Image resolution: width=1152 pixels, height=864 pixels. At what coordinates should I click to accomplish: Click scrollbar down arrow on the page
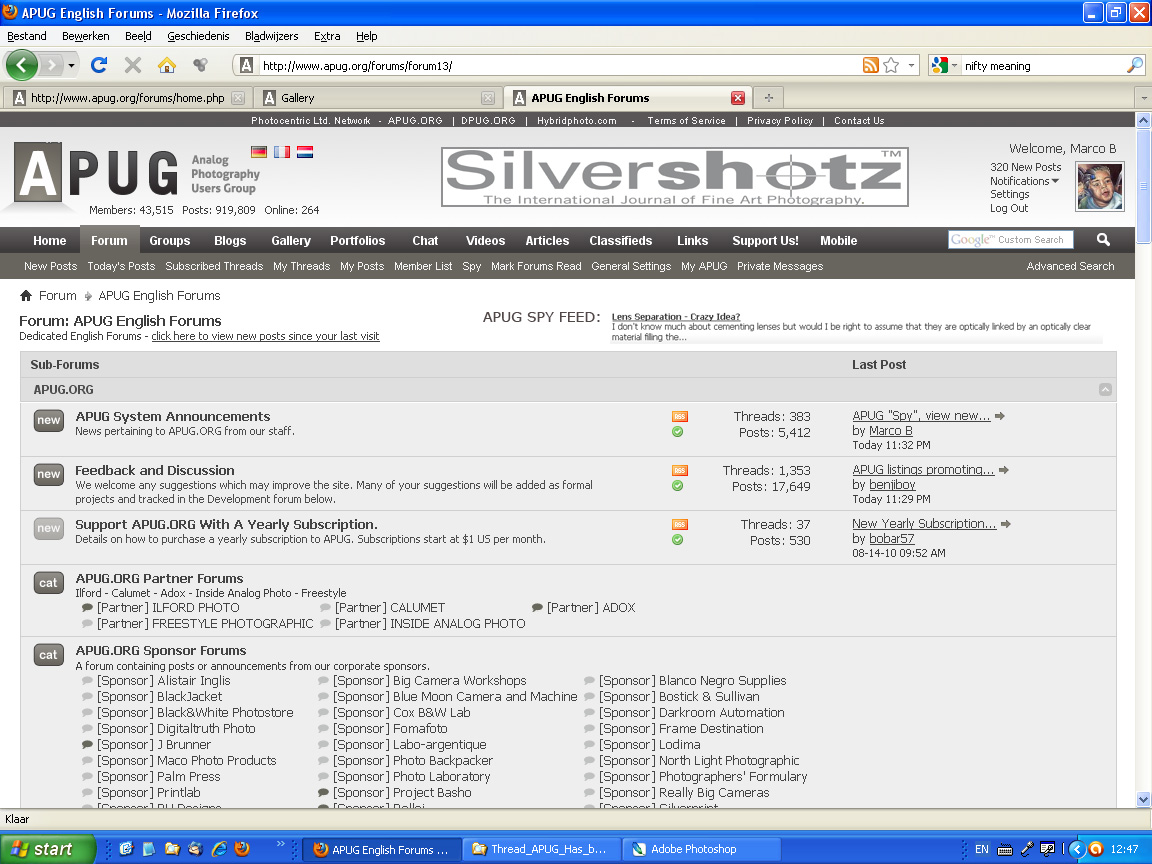[1143, 800]
